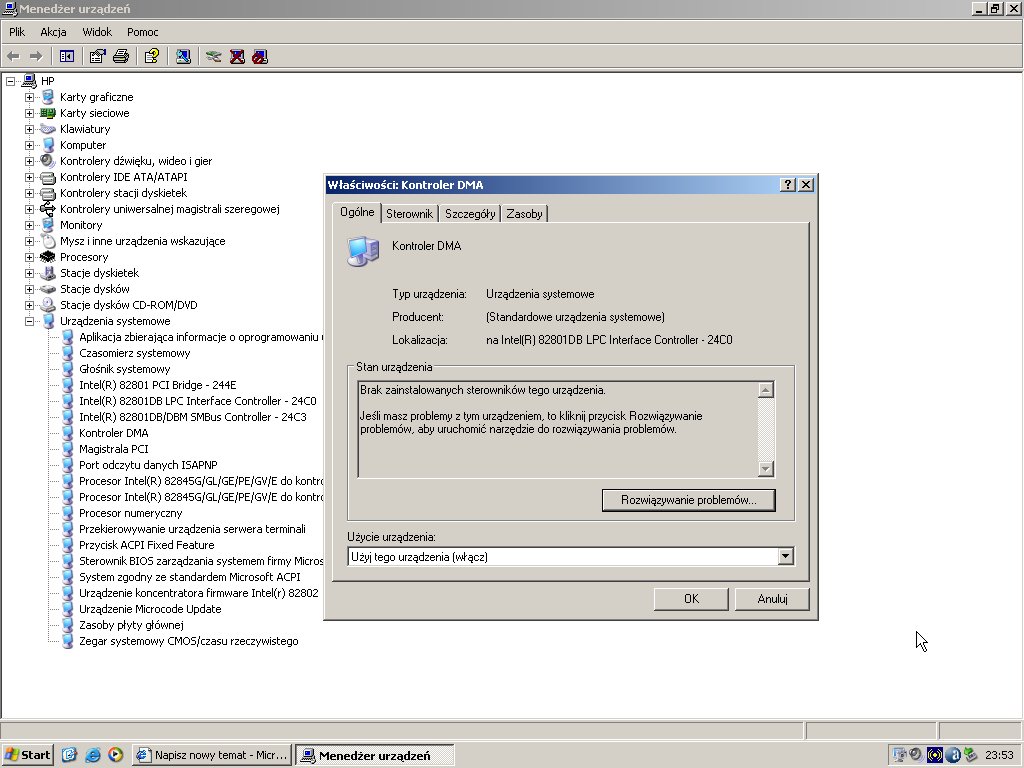
Task: Select Magistrala PCI in the tree
Action: [114, 449]
